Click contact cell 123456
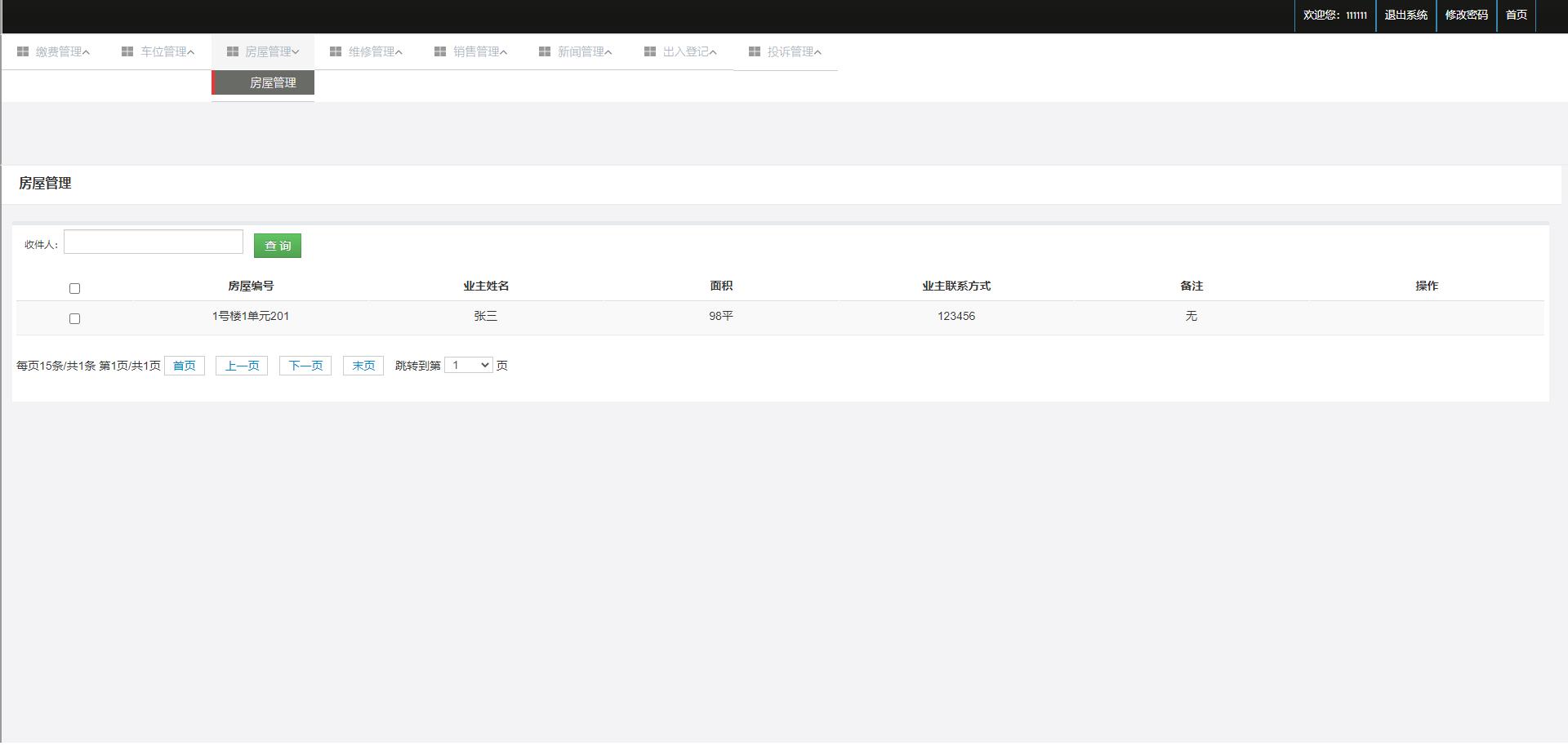Viewport: 1568px width, 746px height. pyautogui.click(x=956, y=316)
